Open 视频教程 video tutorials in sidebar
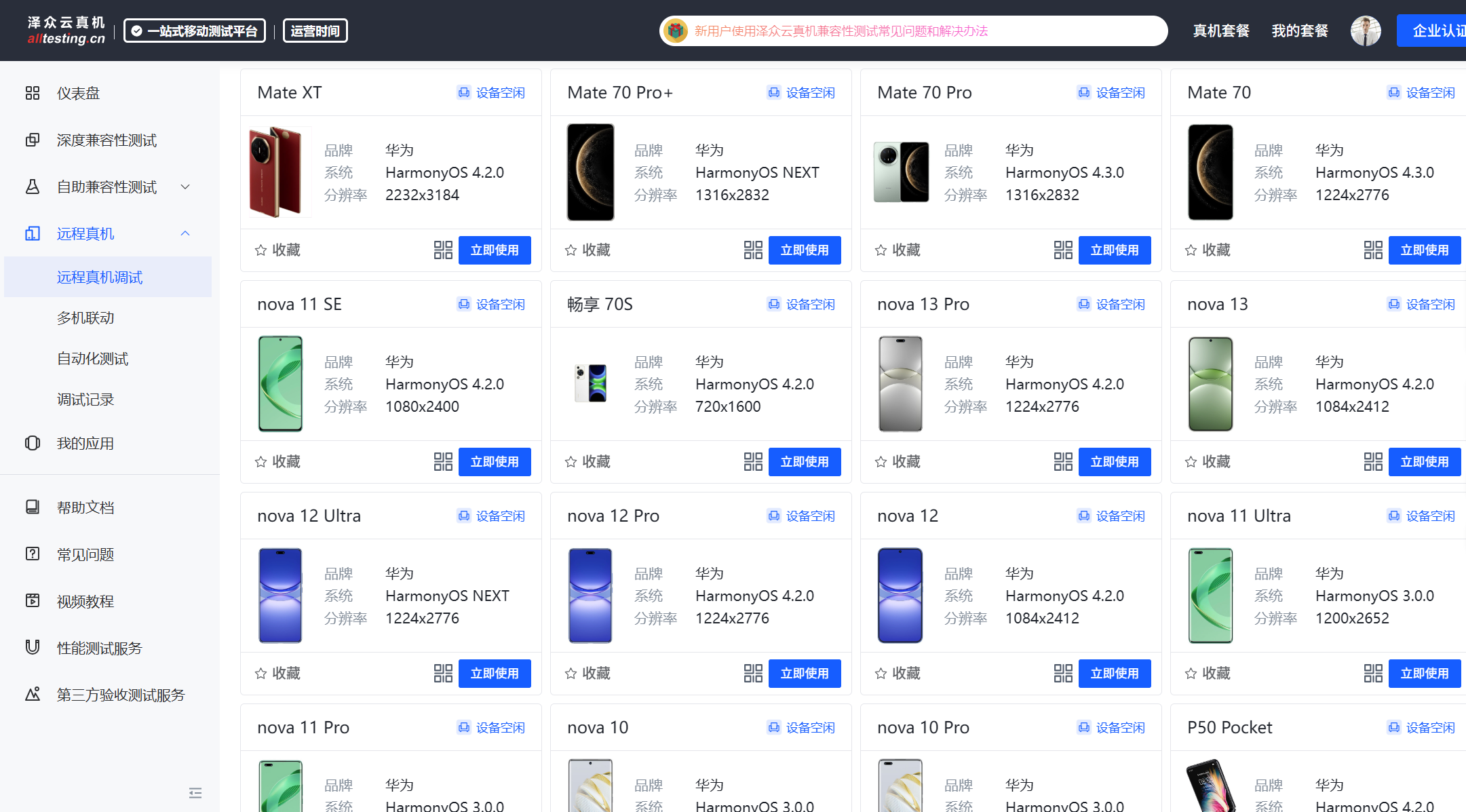Viewport: 1466px width, 812px height. pos(85,601)
